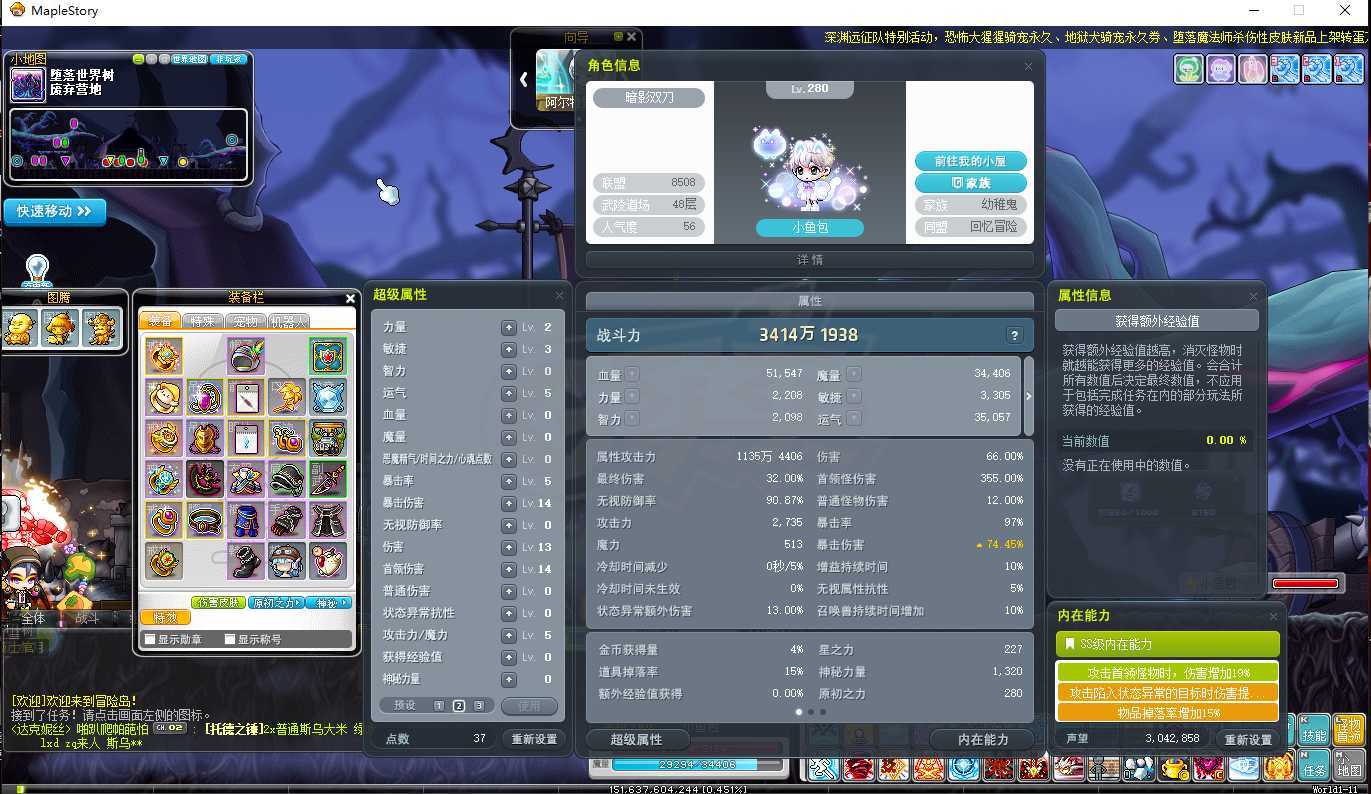Expand the stat panel side arrow

pos(1029,396)
